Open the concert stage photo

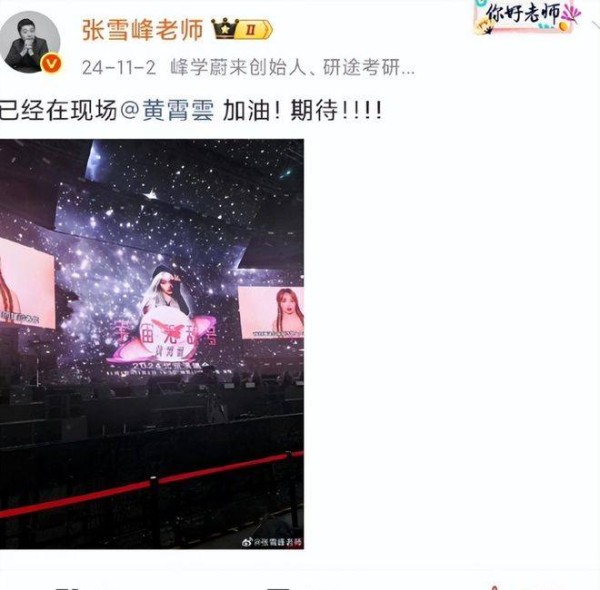pos(152,344)
